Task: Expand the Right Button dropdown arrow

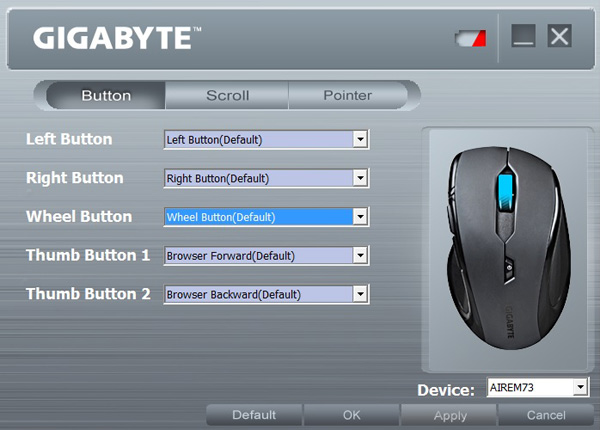Action: 360,178
